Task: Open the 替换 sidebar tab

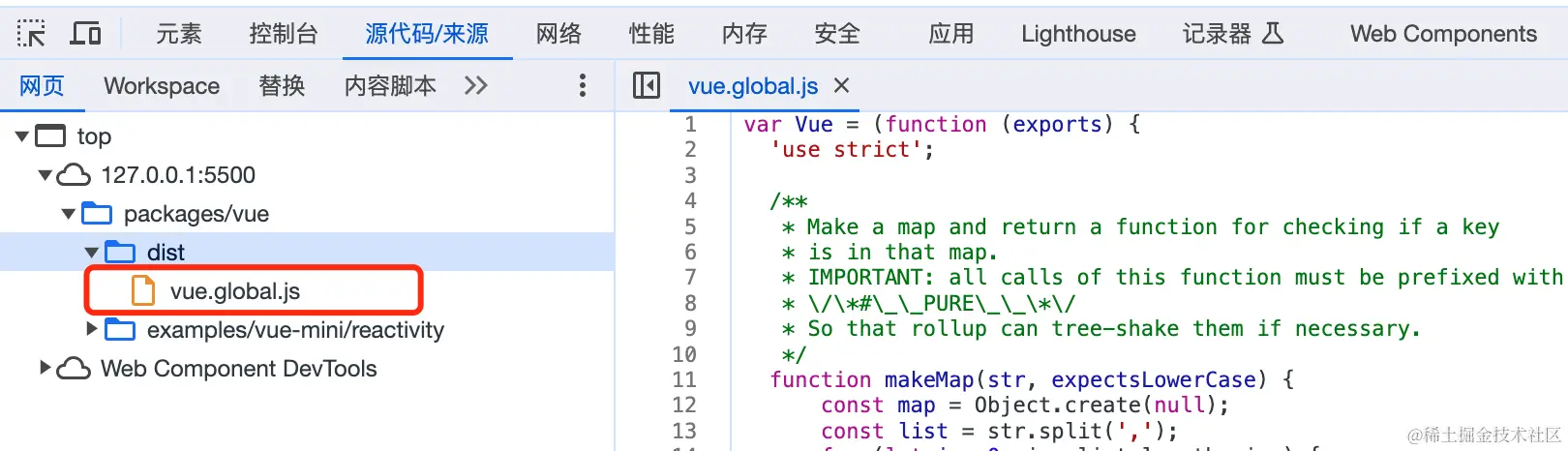Action: (x=282, y=86)
